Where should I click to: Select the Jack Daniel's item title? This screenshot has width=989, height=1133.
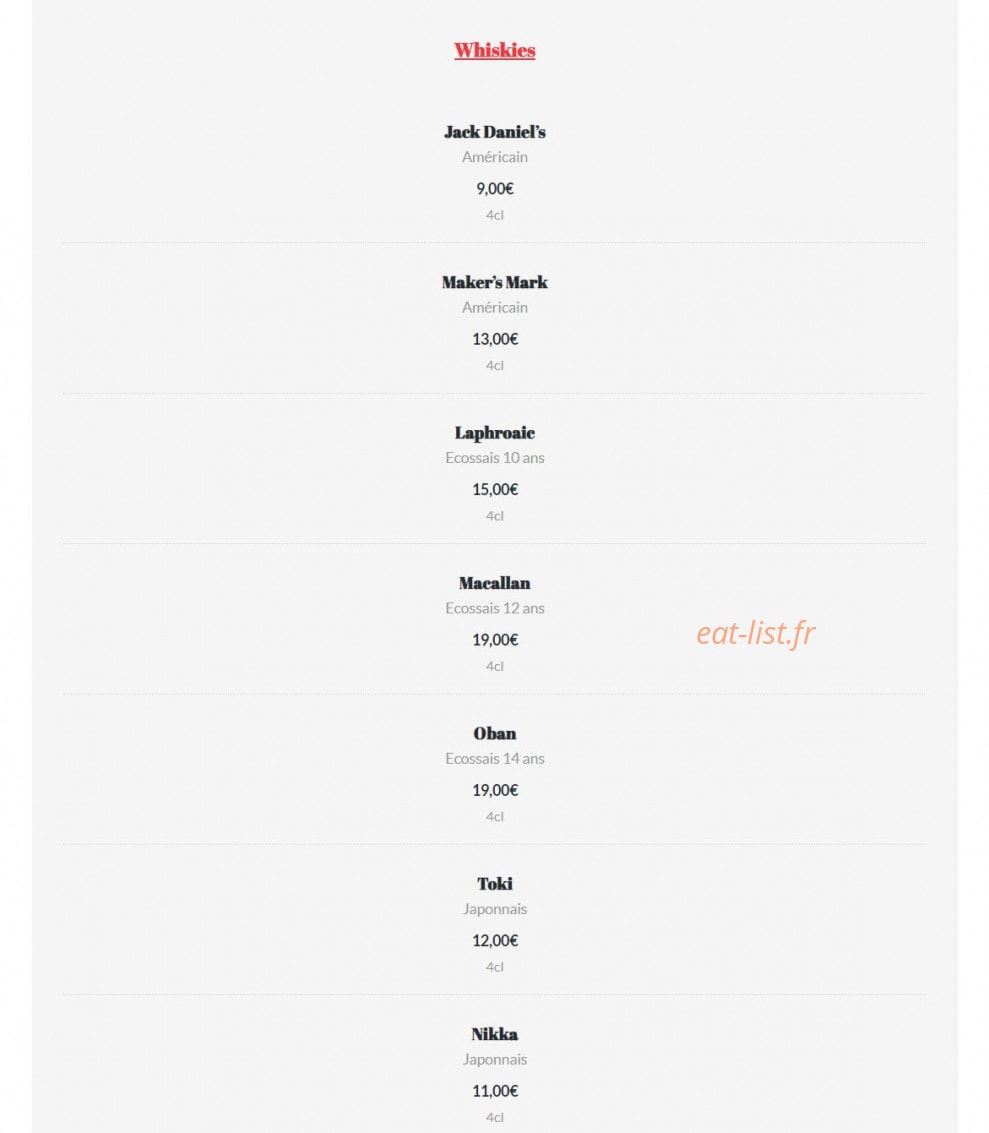pos(494,132)
